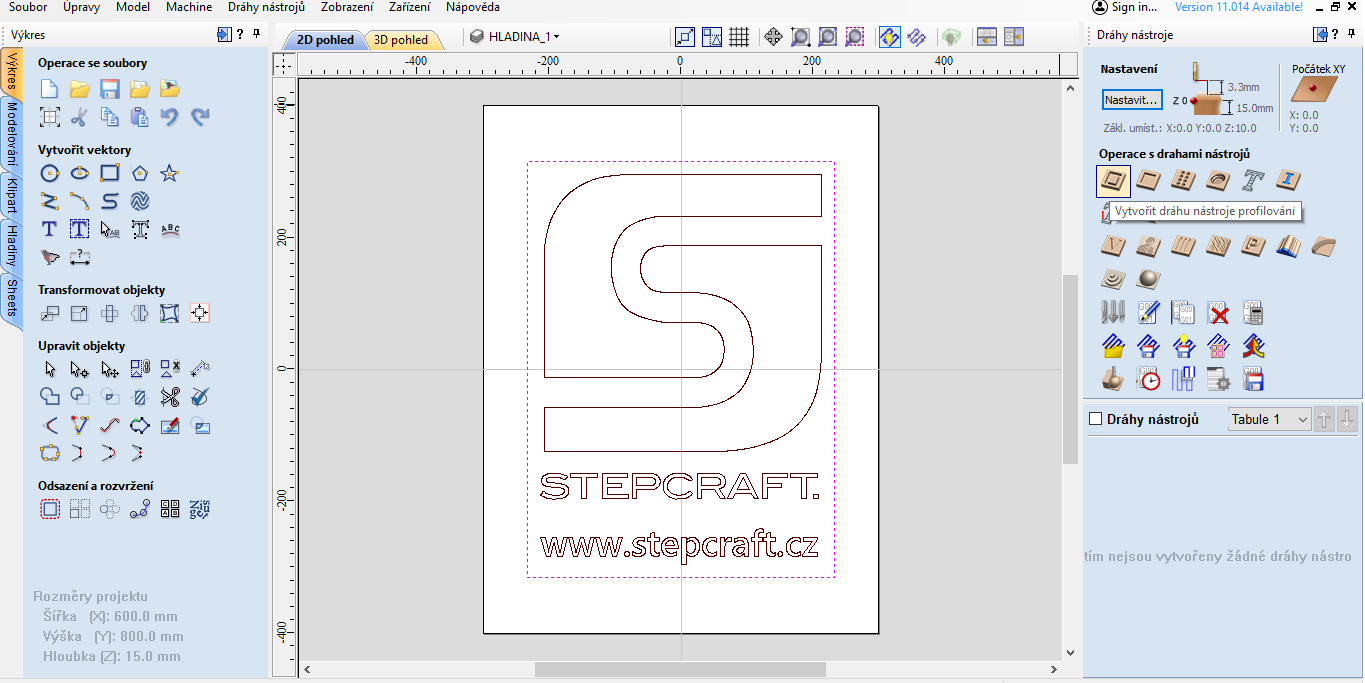Open the Tabule 1 sheet dropdown
The height and width of the screenshot is (683, 1365).
click(x=1269, y=419)
